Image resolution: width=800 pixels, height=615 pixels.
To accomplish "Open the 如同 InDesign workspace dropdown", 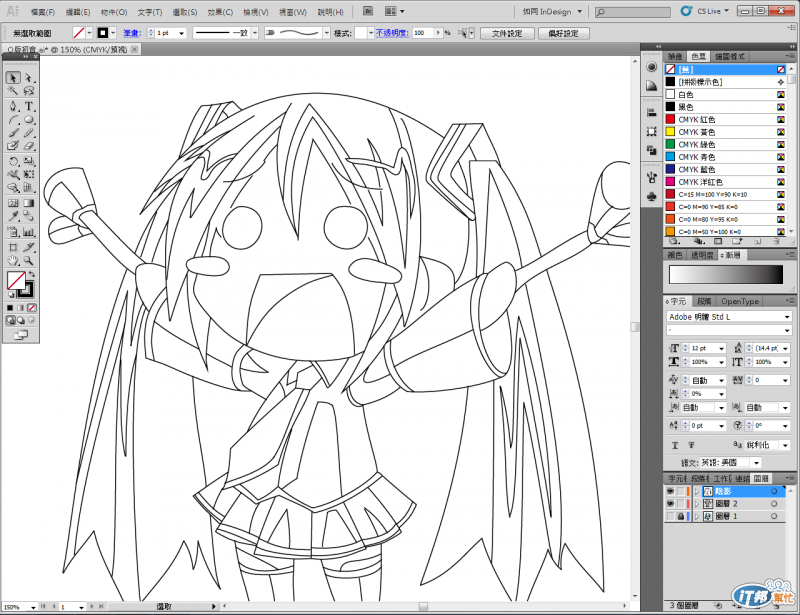I will (x=553, y=11).
